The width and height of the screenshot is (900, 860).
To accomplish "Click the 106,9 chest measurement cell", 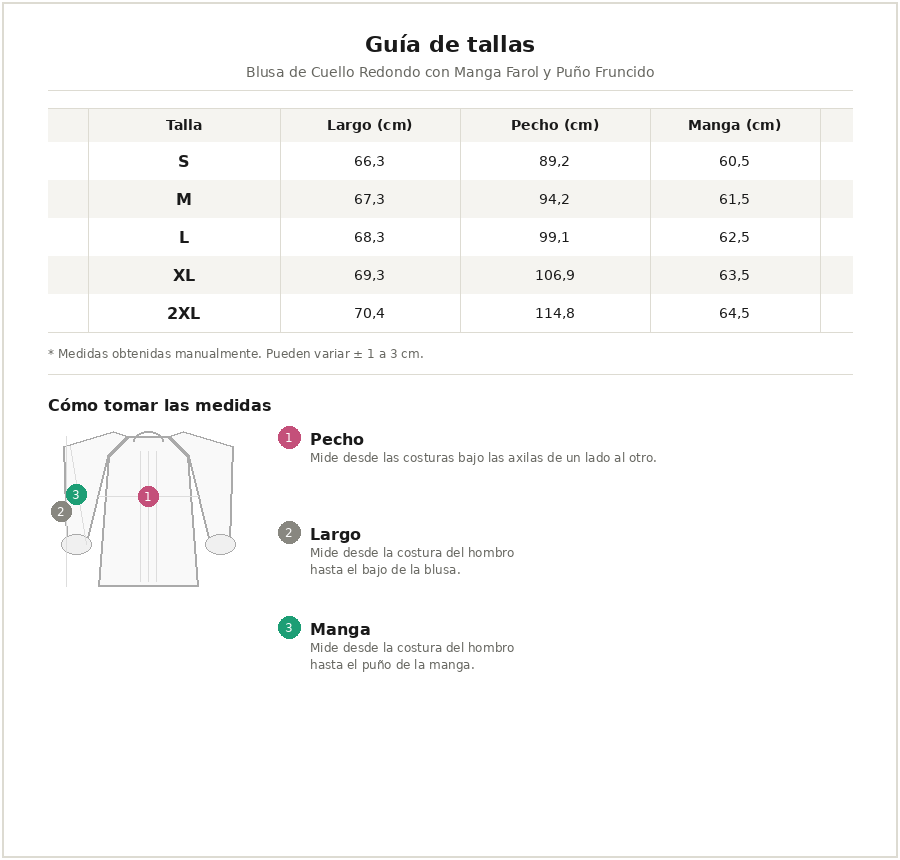I will click(555, 276).
